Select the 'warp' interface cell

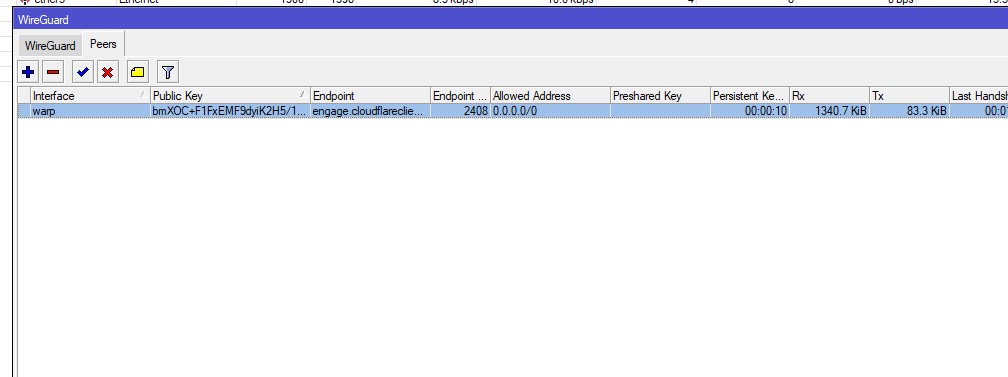pyautogui.click(x=89, y=111)
